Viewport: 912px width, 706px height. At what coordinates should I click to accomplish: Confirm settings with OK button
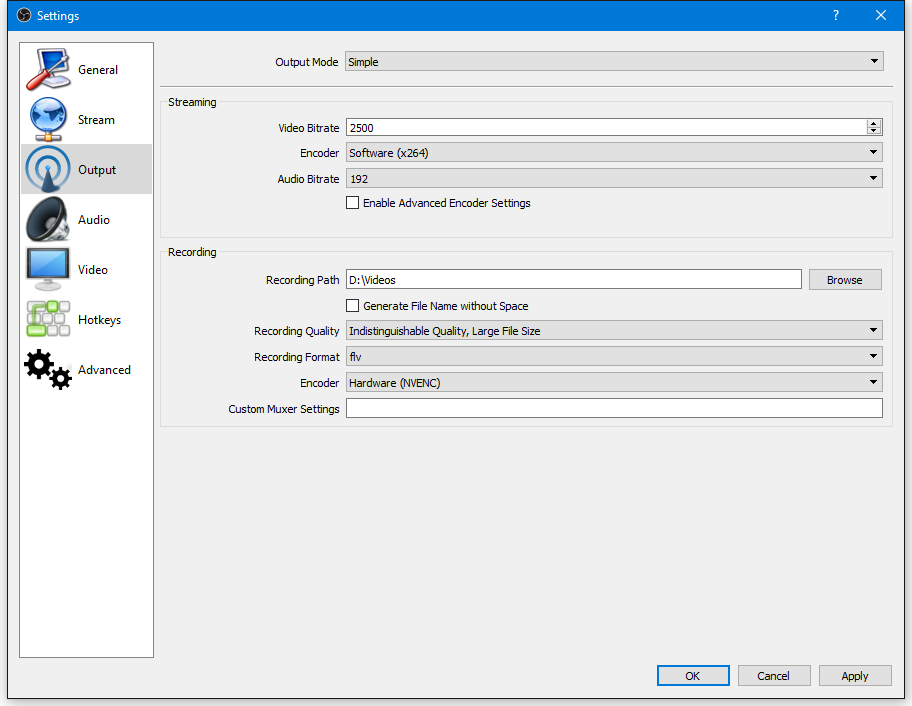pos(693,676)
